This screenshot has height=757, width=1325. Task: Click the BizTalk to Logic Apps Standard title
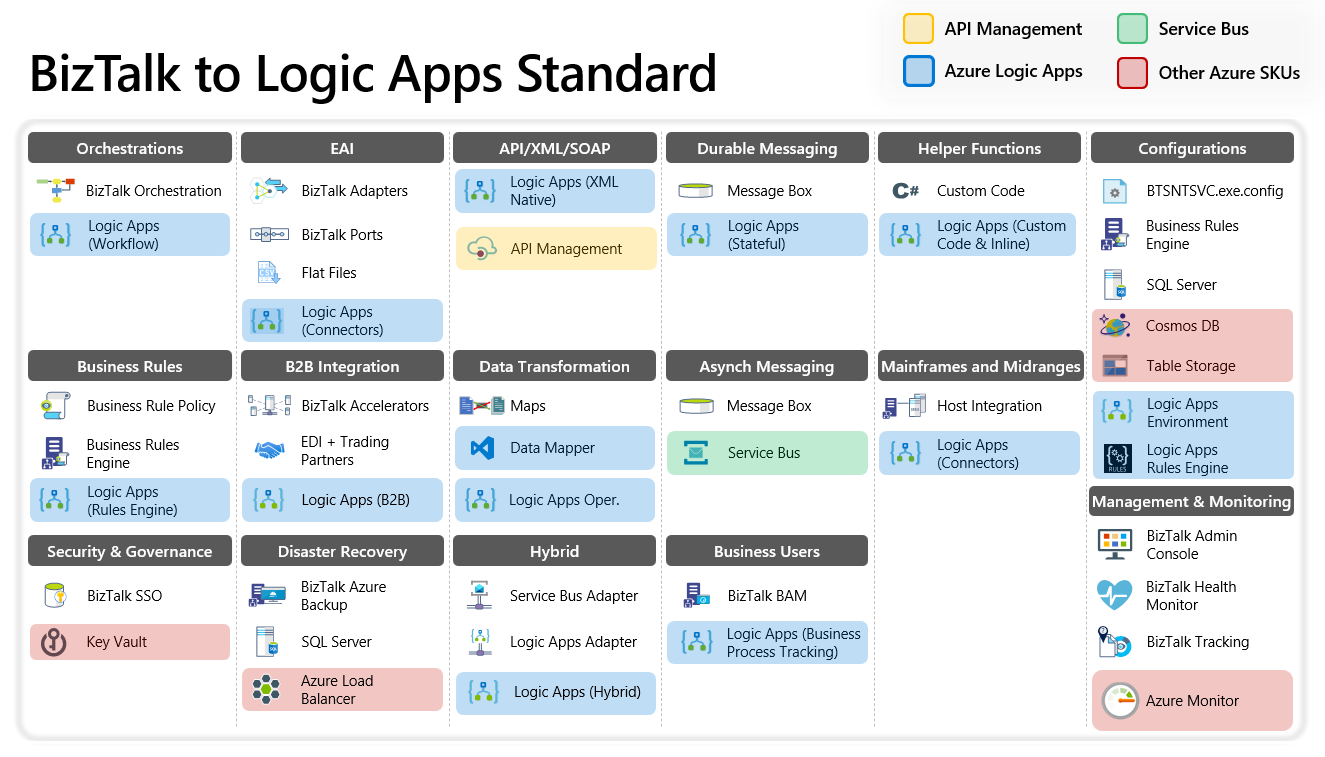372,74
